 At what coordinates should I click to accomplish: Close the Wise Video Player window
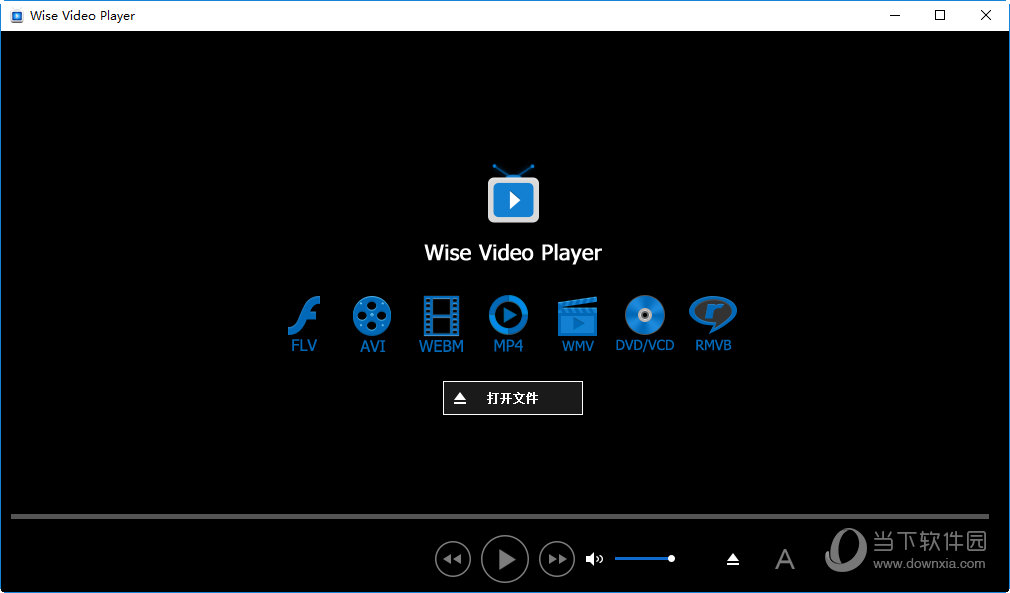click(x=986, y=15)
